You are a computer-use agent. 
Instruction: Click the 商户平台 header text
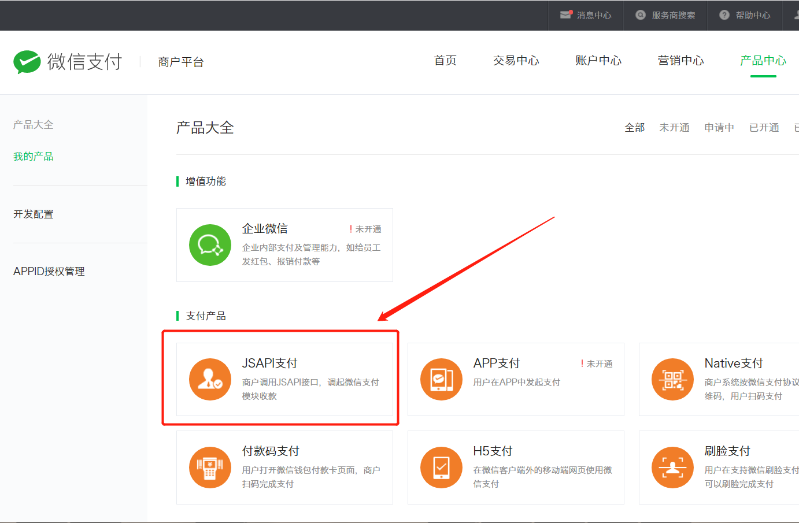click(x=180, y=62)
